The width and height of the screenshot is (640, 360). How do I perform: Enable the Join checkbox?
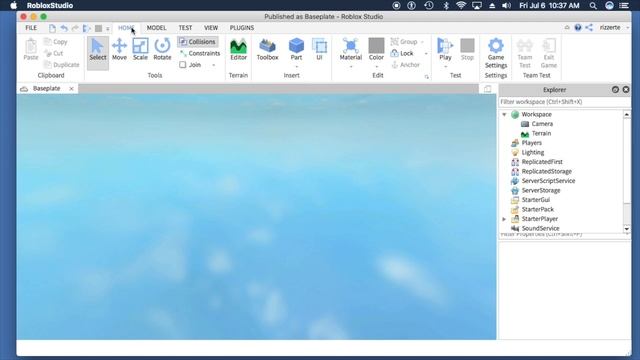(x=183, y=64)
